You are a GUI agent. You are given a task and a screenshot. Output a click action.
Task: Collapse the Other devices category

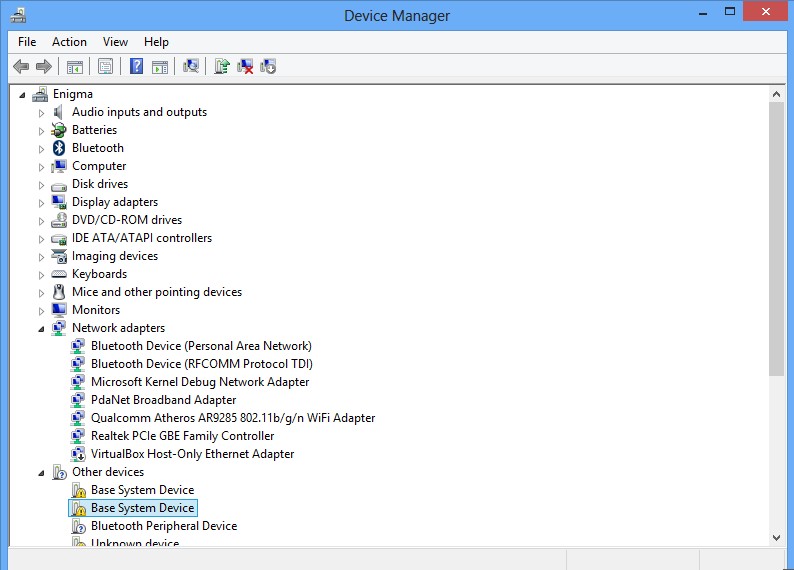(42, 473)
